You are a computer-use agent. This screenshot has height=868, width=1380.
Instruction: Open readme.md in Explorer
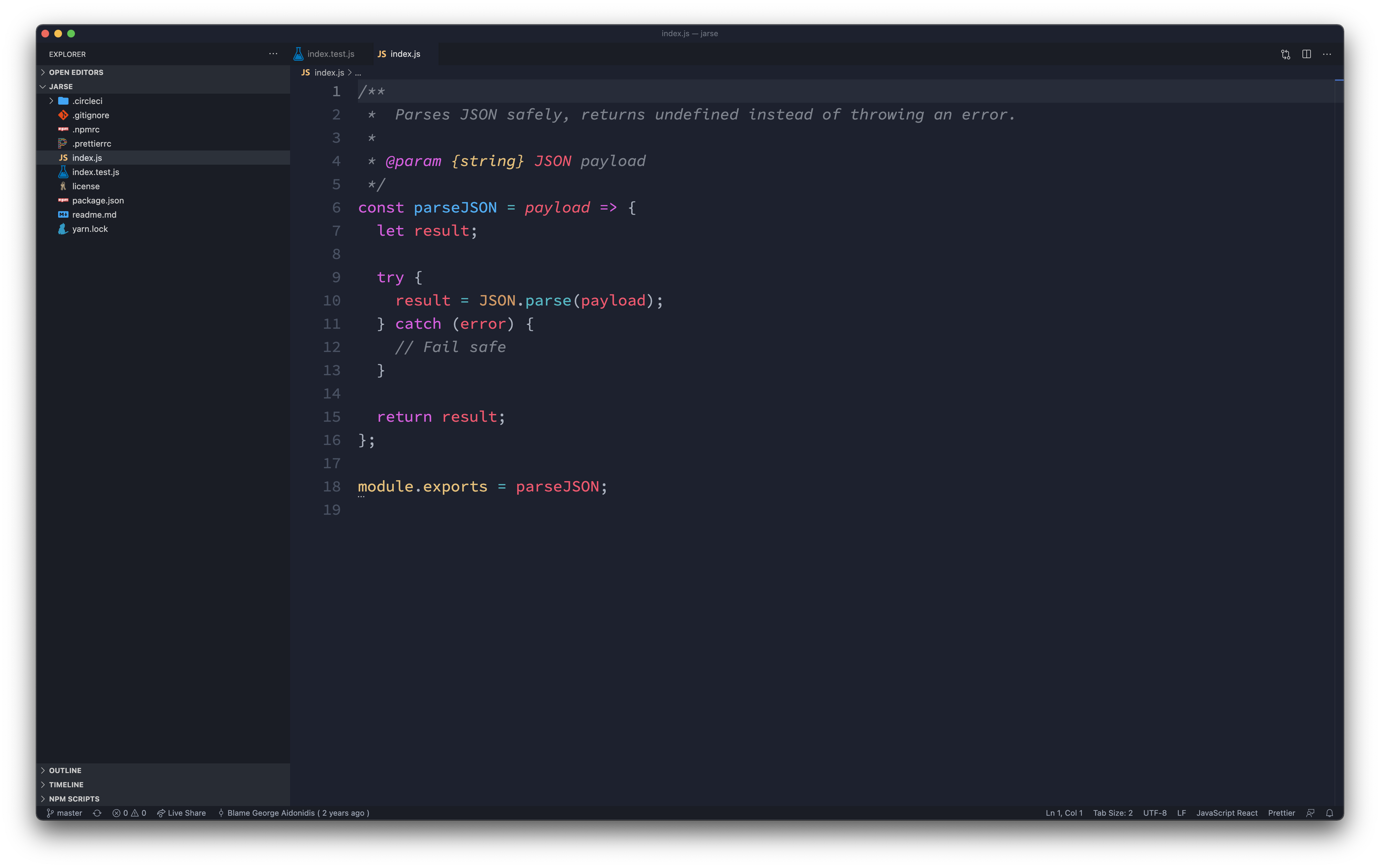point(163,215)
